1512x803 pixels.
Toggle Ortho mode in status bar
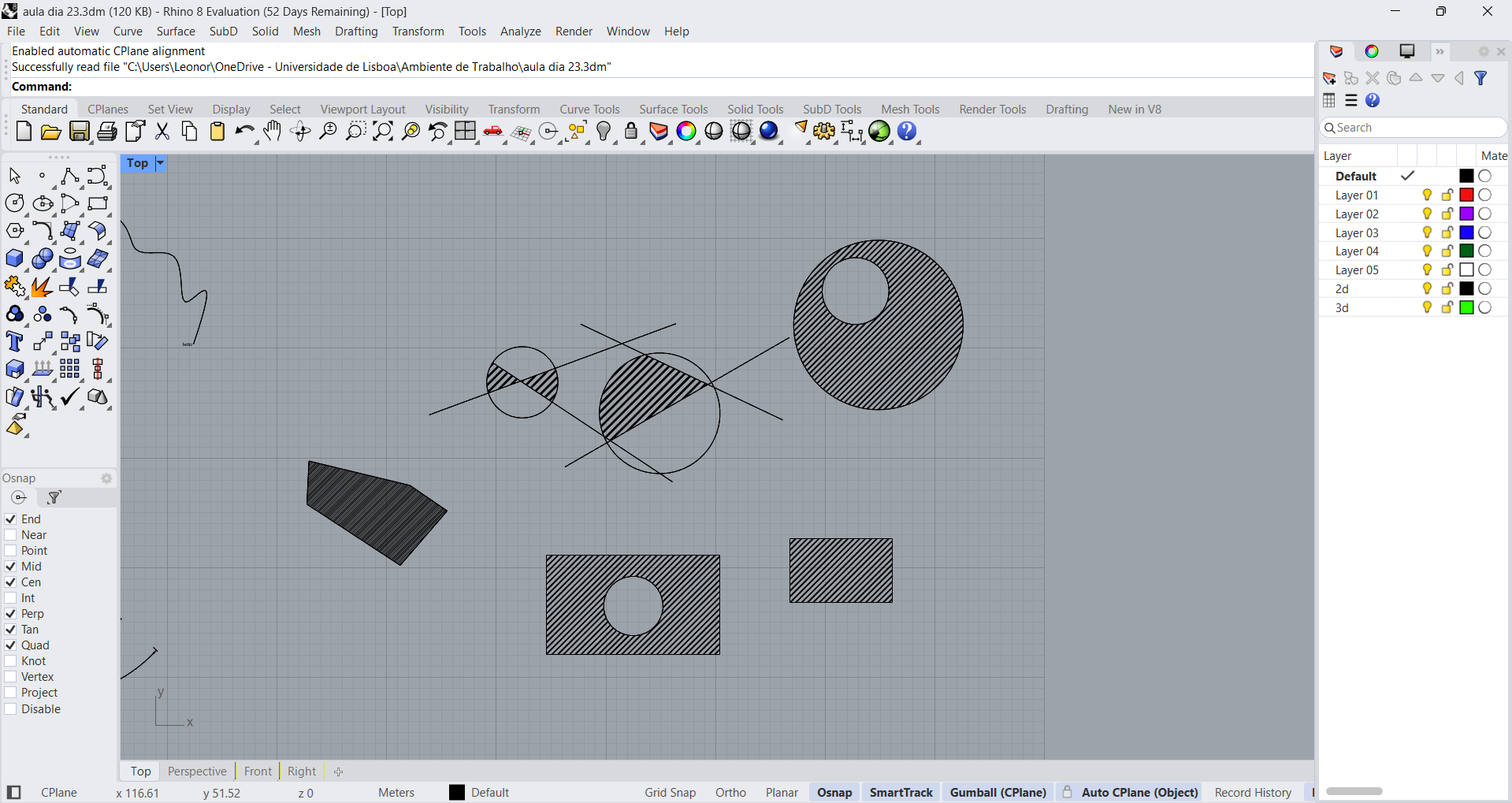click(x=730, y=793)
